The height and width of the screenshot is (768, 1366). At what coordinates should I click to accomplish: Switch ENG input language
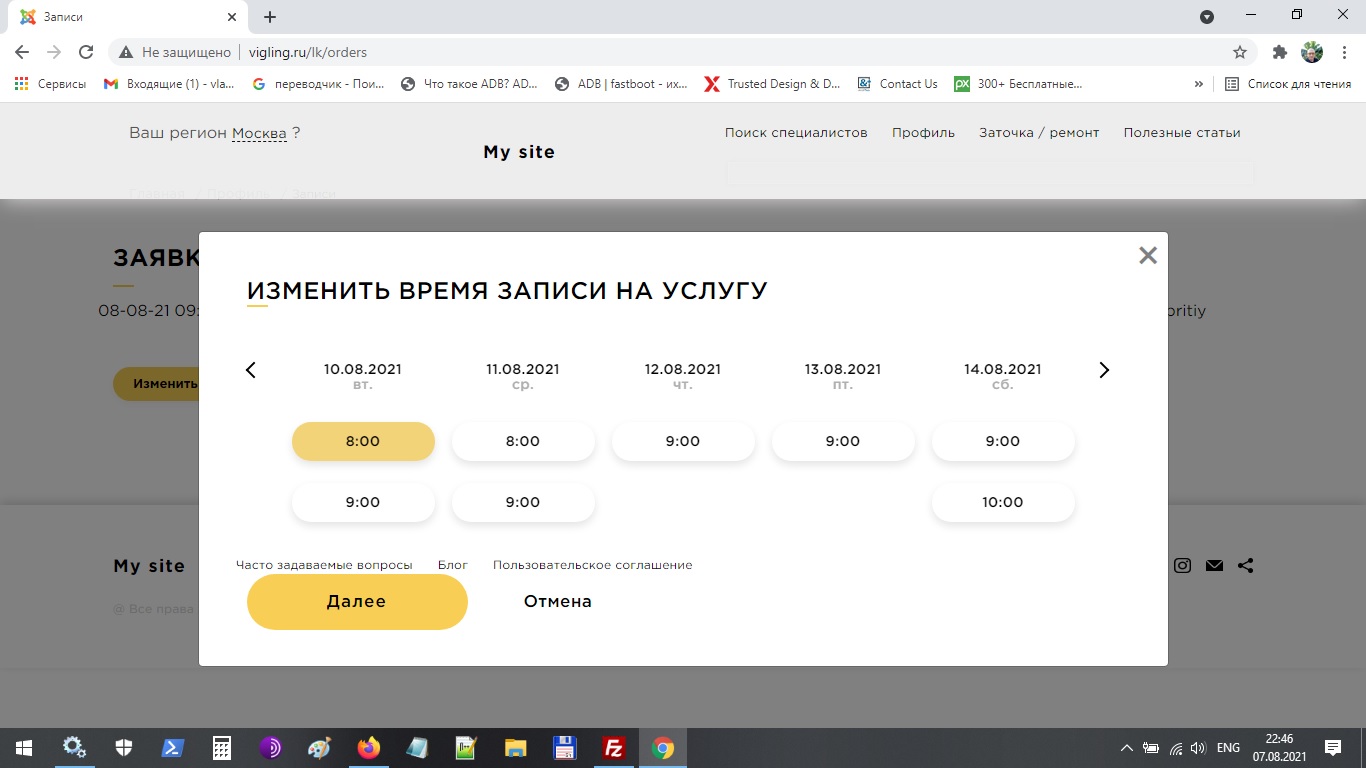point(1228,748)
